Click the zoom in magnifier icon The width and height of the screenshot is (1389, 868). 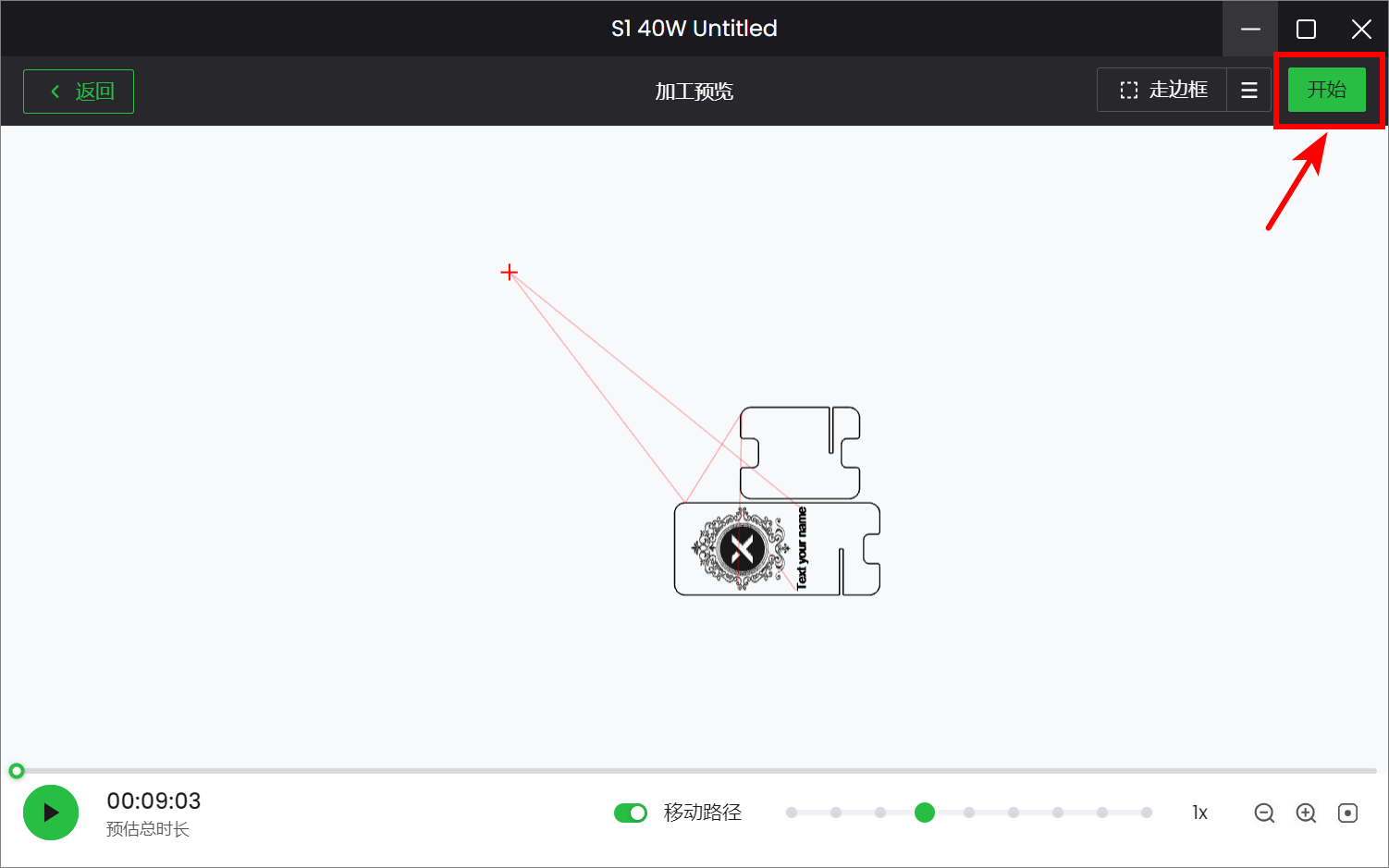1306,813
